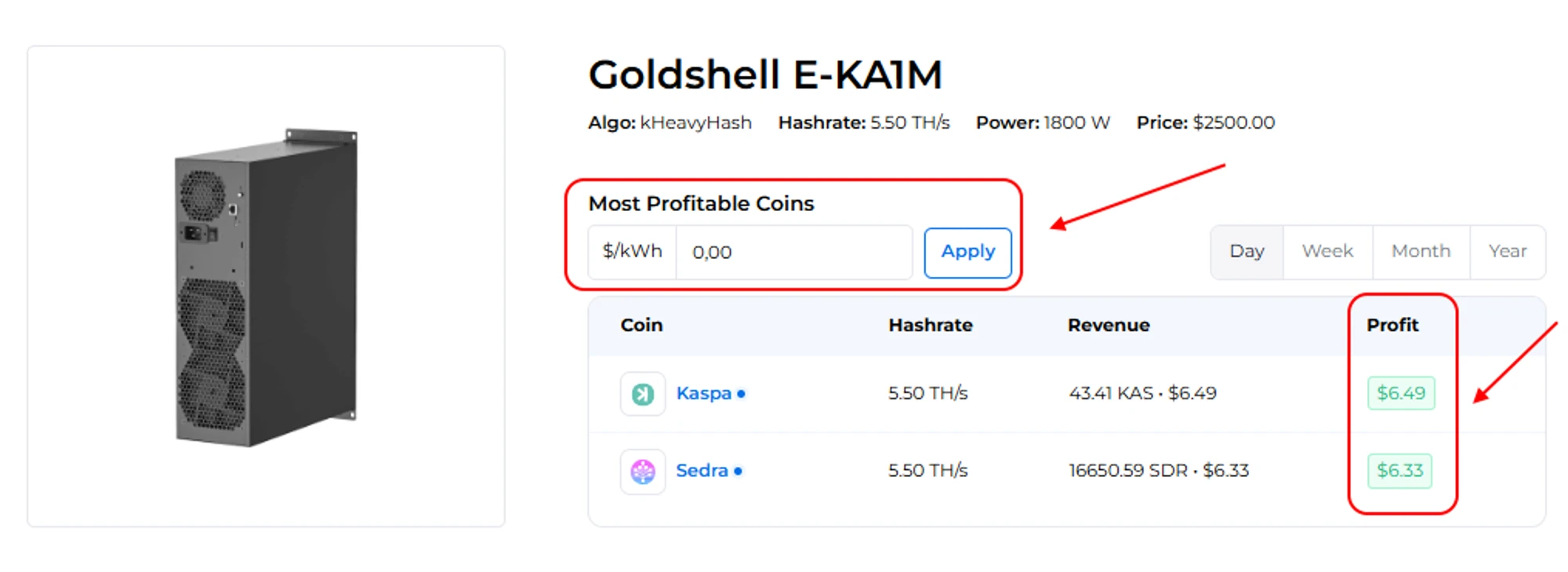1568x572 pixels.
Task: Switch to the Year period tab
Action: click(1507, 252)
